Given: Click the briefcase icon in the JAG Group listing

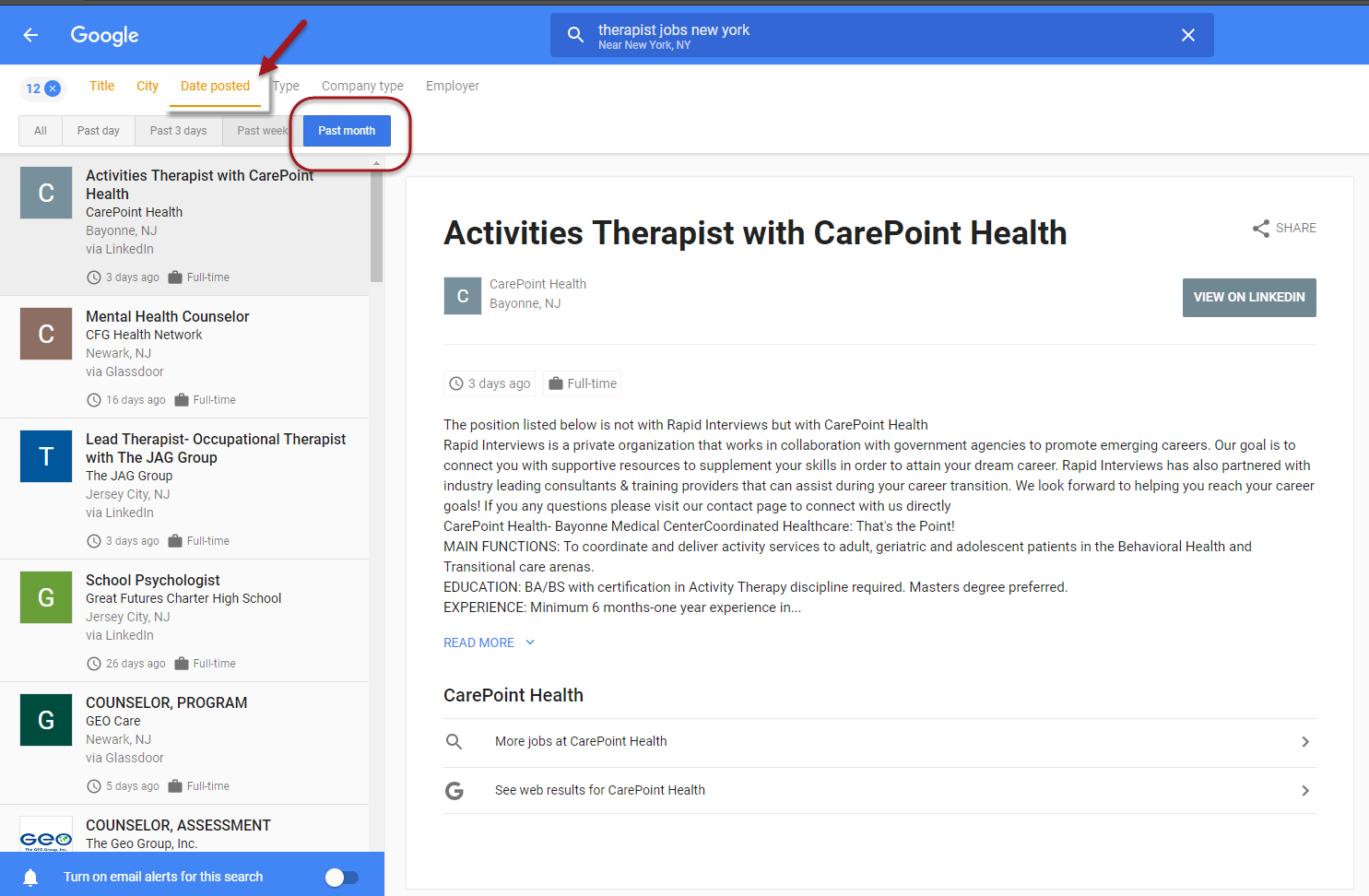Looking at the screenshot, I should click(175, 541).
